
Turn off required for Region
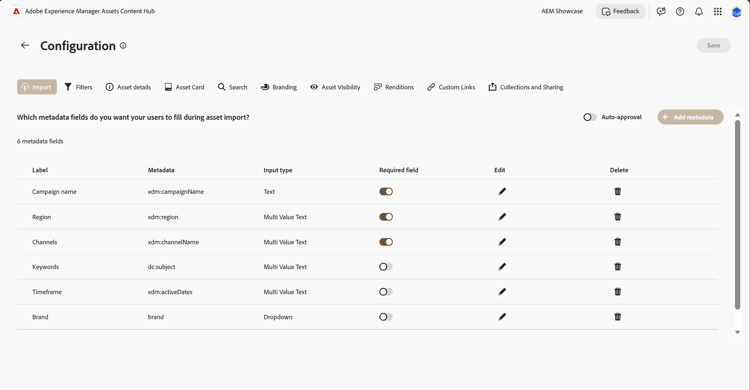click(x=386, y=217)
